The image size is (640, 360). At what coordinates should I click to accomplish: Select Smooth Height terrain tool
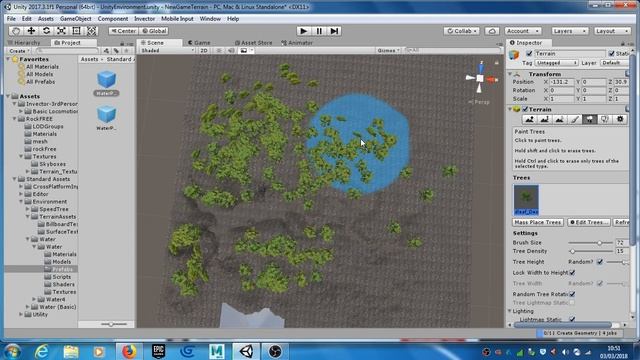click(560, 119)
